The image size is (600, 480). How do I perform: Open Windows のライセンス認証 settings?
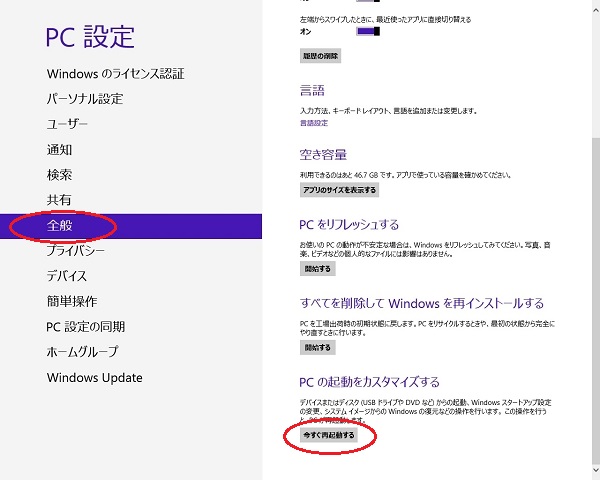coord(116,73)
